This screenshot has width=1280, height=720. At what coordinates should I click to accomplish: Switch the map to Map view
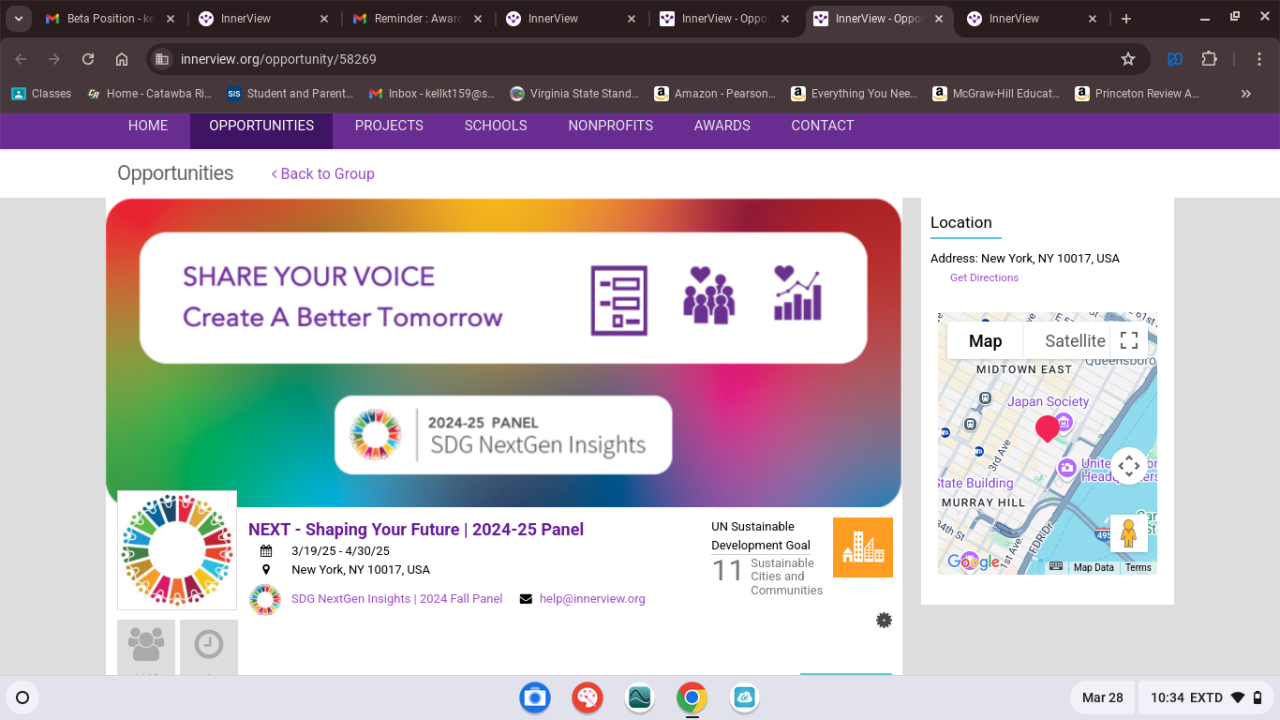click(985, 341)
